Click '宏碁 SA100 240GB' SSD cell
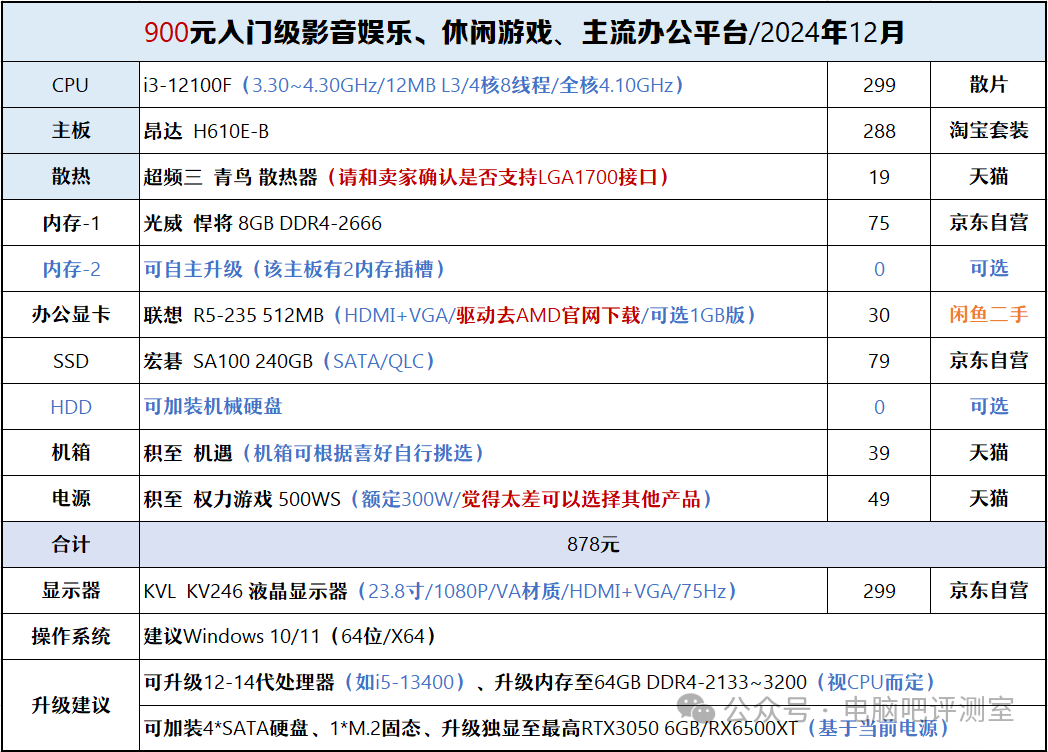Screen dimensions: 1048x752 483,362
